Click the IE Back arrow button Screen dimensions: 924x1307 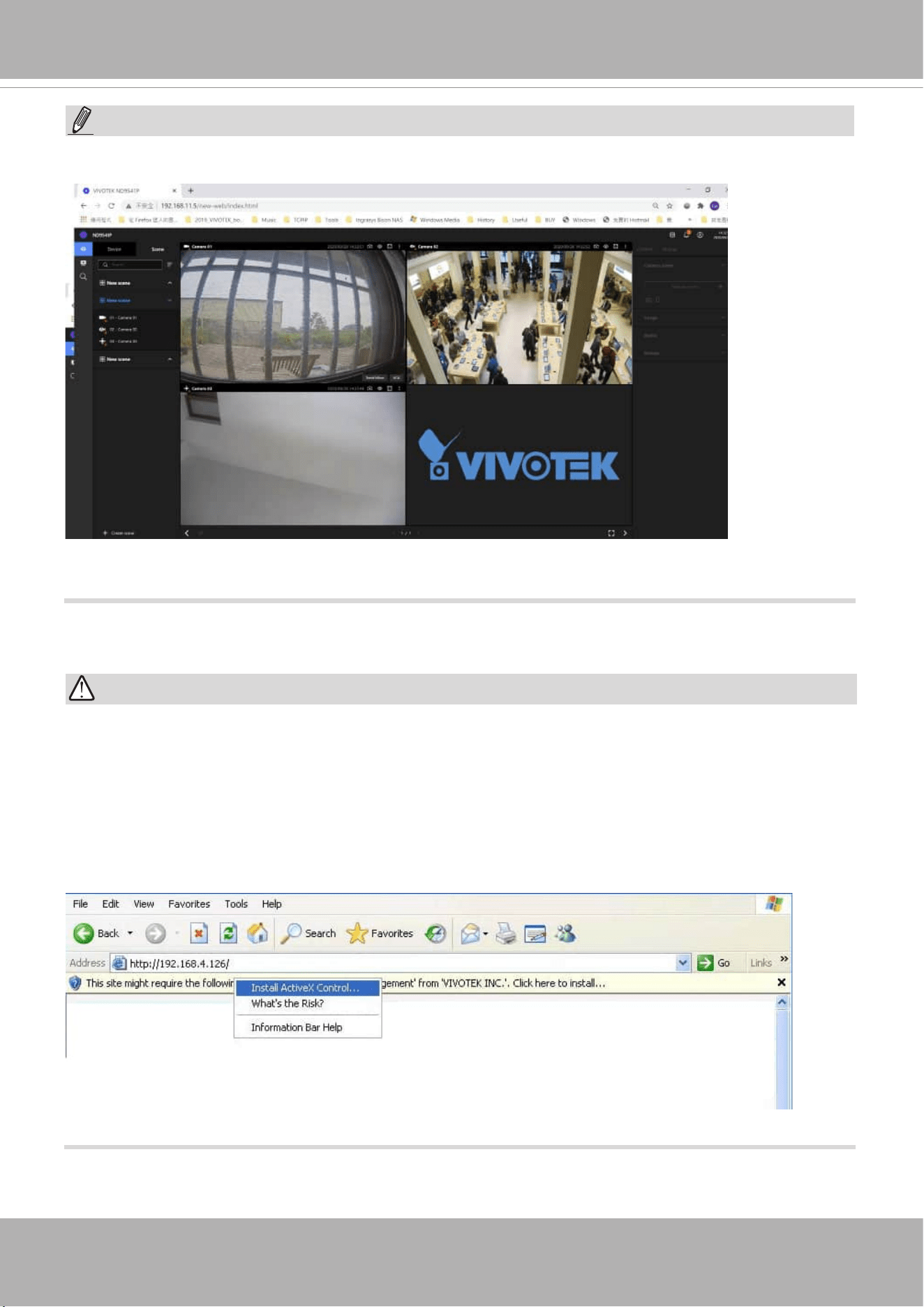tap(84, 933)
